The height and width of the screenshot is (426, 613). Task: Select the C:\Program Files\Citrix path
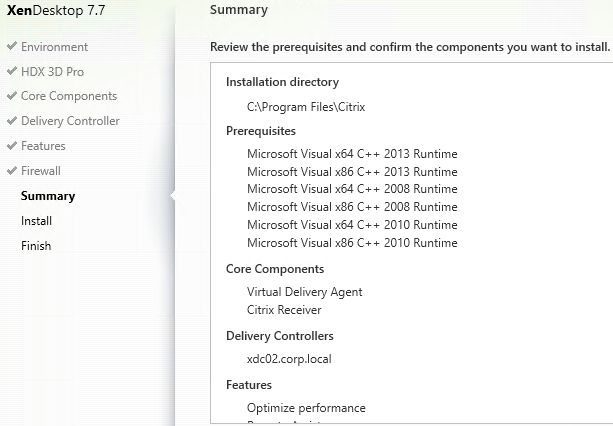(306, 107)
